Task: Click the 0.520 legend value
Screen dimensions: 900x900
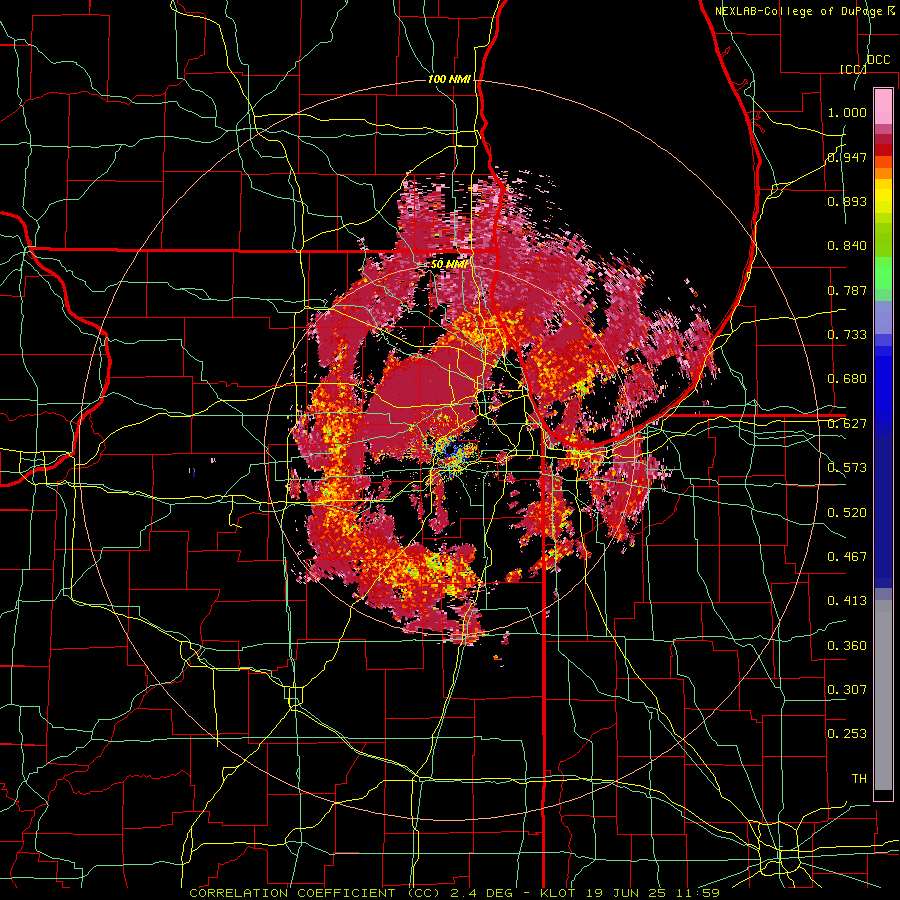Action: click(847, 513)
